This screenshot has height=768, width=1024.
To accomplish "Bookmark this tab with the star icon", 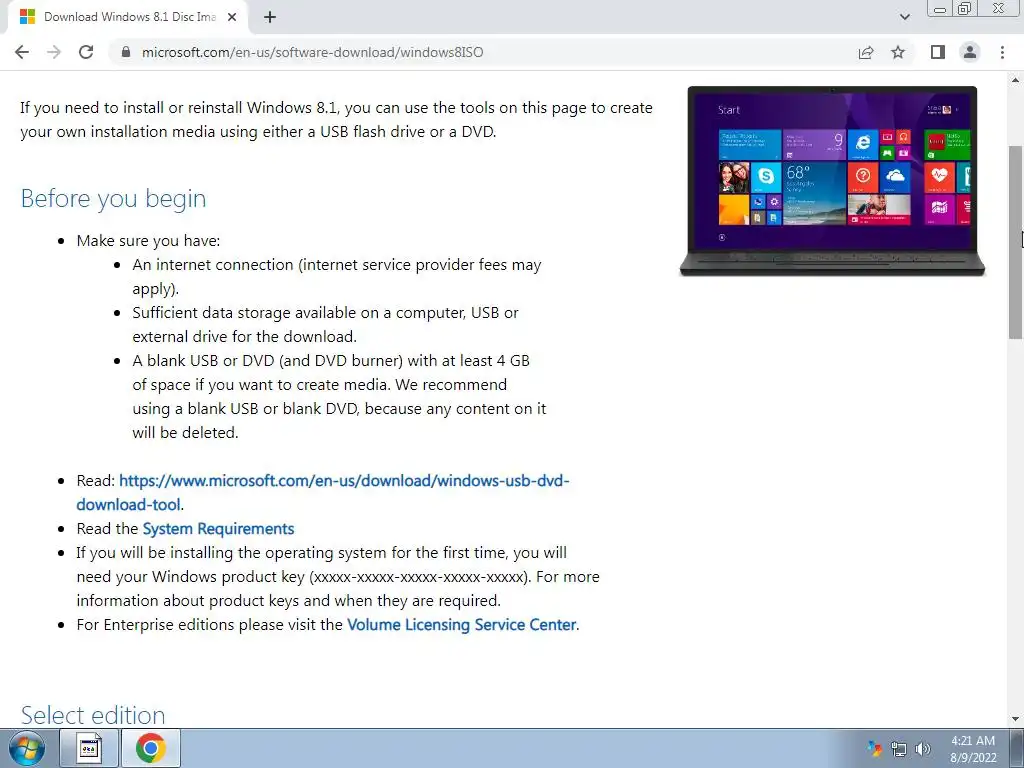I will coord(898,52).
